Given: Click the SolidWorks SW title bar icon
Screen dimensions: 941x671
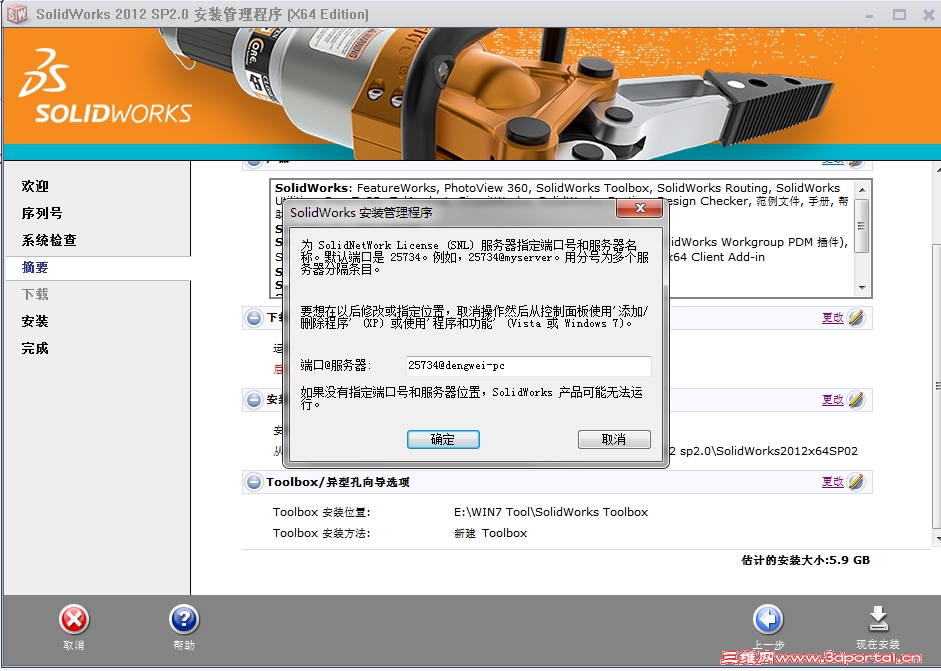Looking at the screenshot, I should pyautogui.click(x=17, y=13).
